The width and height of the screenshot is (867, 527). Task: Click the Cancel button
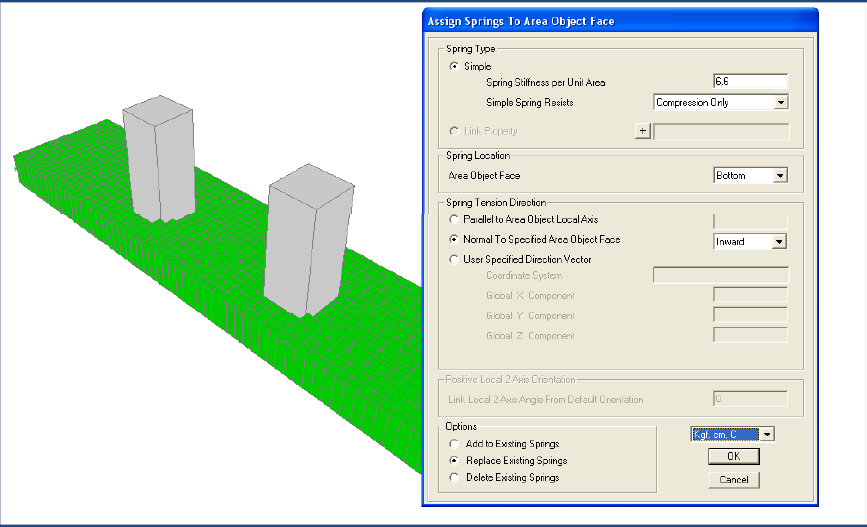733,480
